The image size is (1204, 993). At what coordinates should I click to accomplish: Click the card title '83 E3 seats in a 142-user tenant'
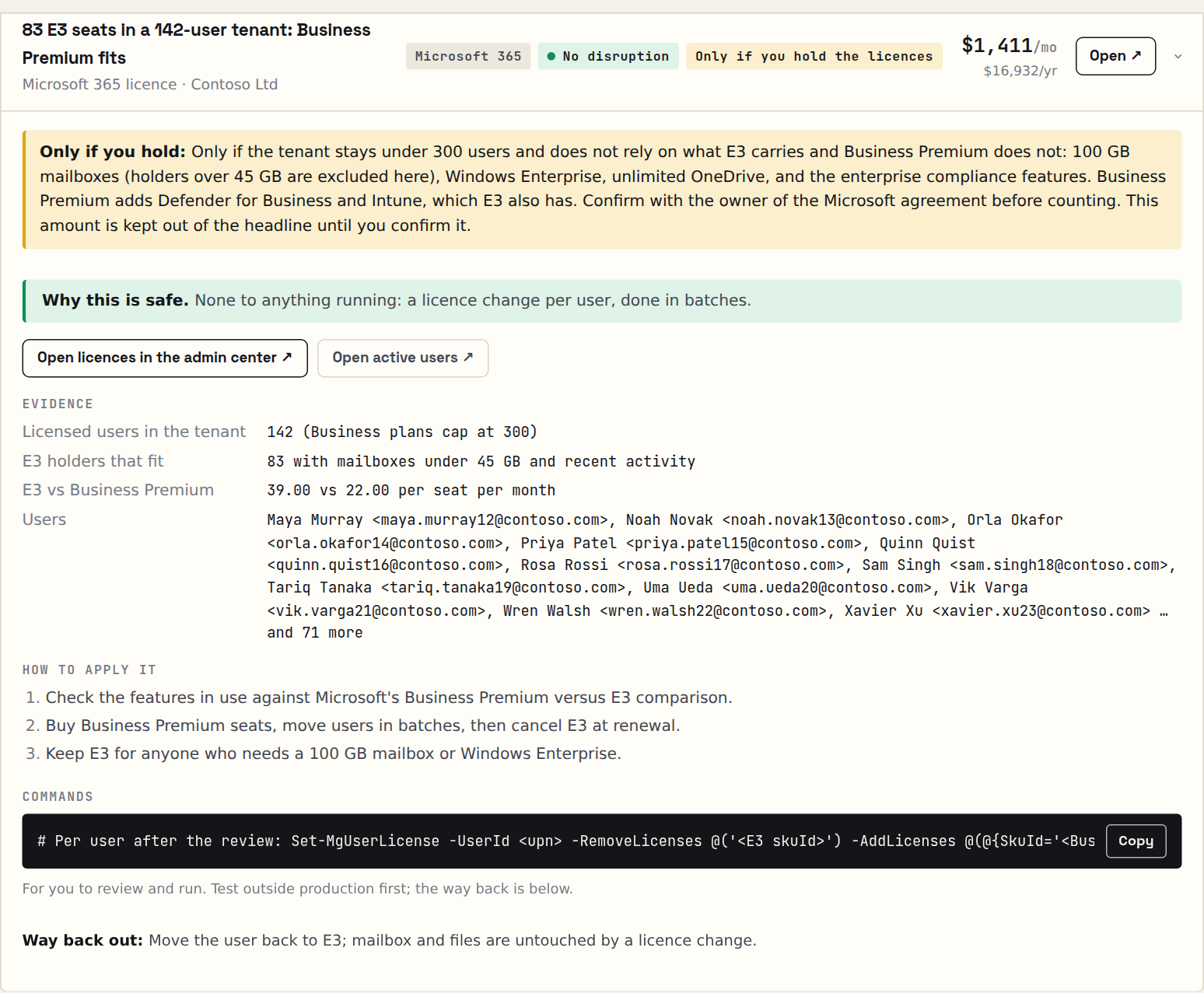[197, 44]
